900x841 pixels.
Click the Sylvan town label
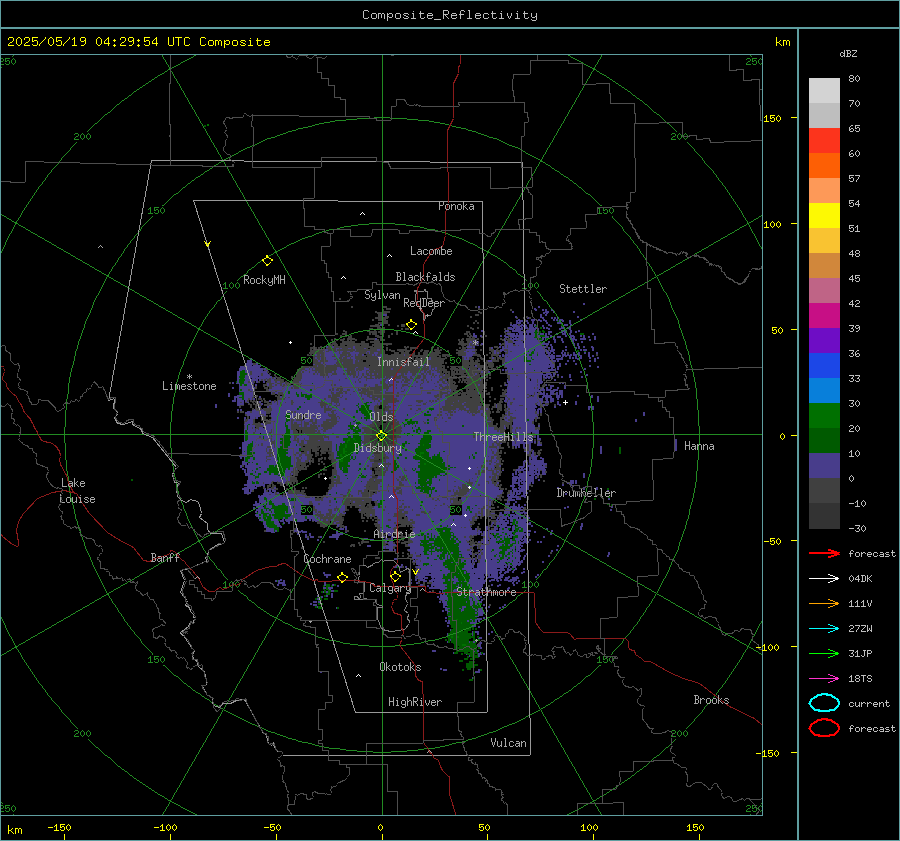point(382,295)
